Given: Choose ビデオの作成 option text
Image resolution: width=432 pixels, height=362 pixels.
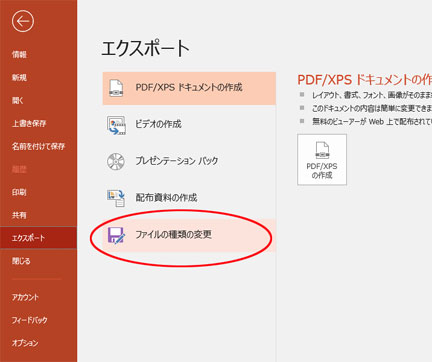Looking at the screenshot, I should [x=158, y=124].
